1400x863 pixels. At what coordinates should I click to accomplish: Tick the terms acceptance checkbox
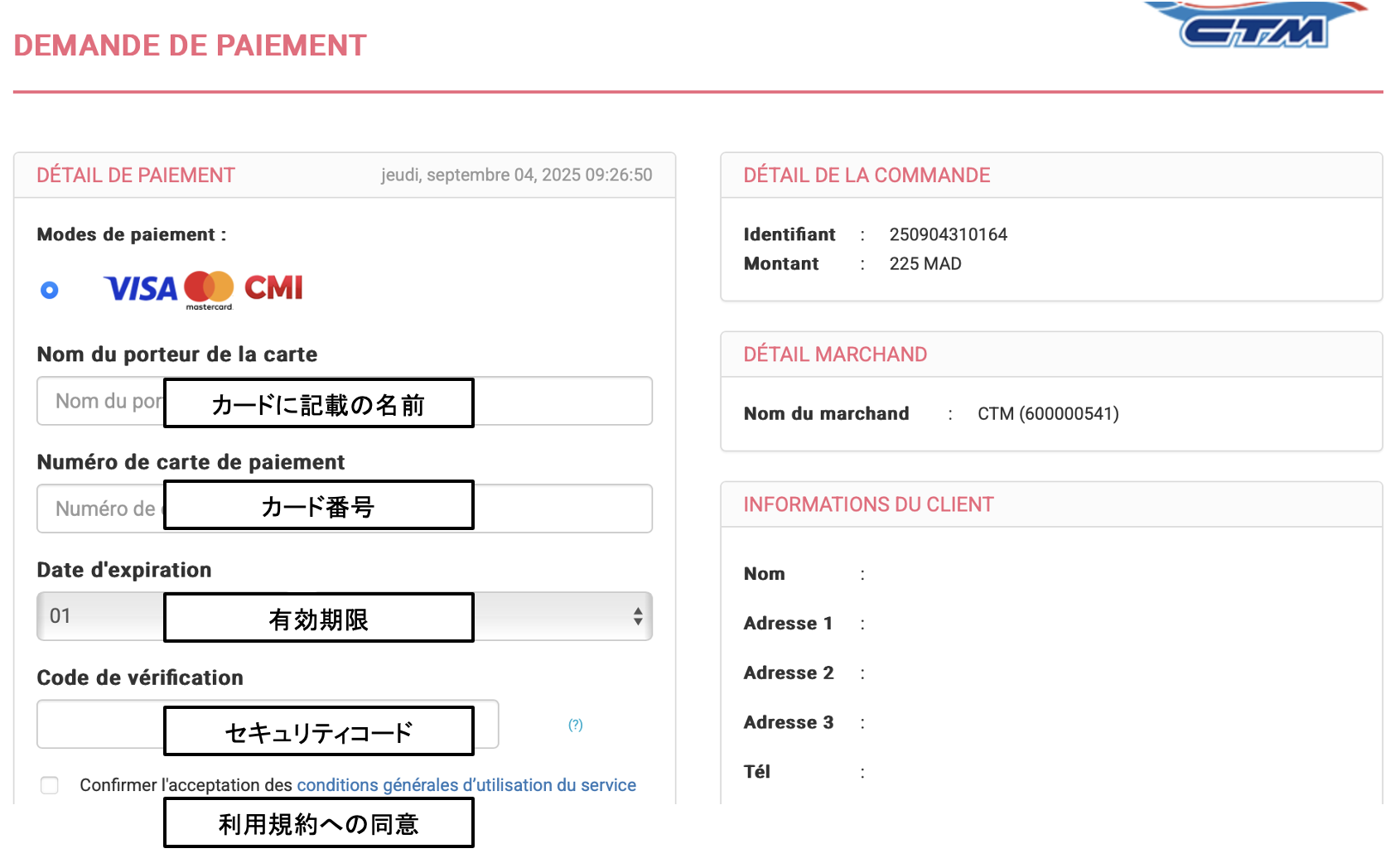[50, 785]
